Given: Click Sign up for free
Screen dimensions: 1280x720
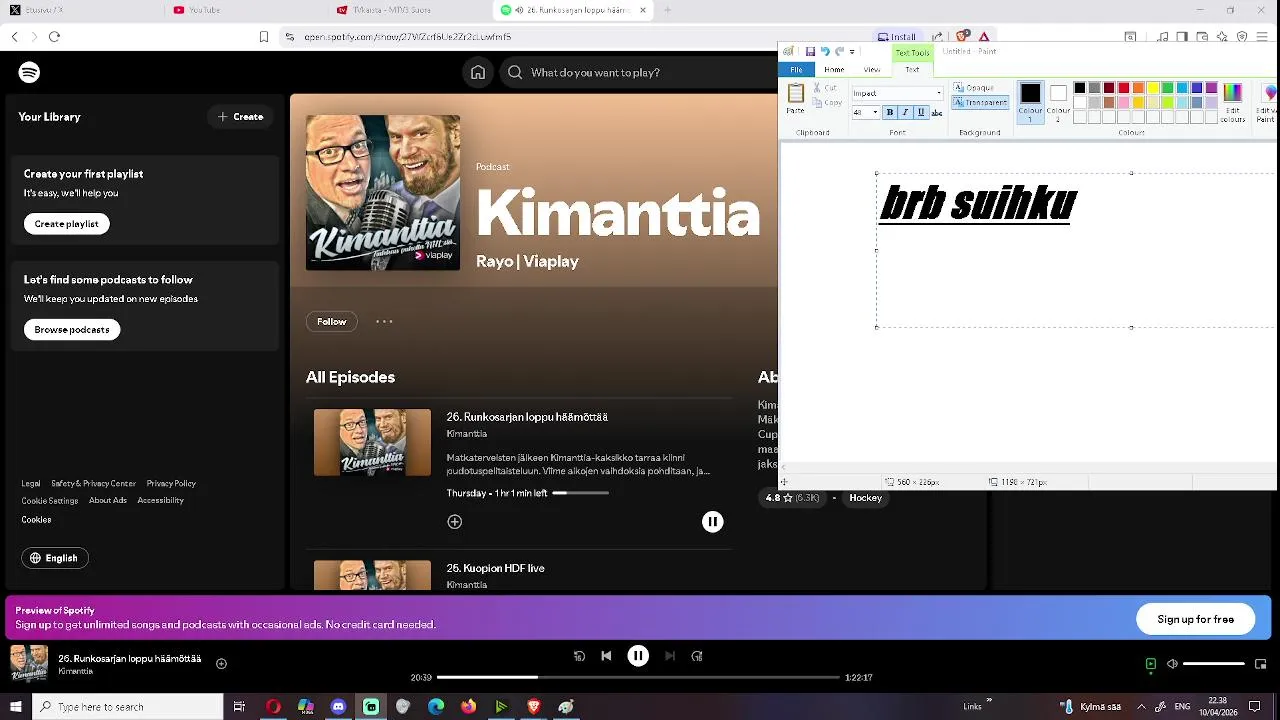Looking at the screenshot, I should (x=1196, y=619).
